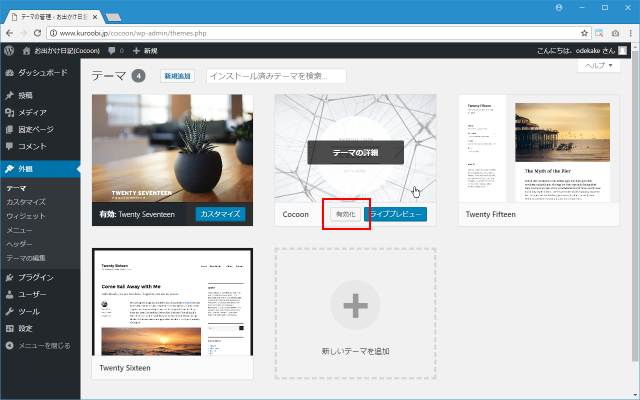Open the テーマの編集 submenu item
640x400 pixels.
pos(26,258)
